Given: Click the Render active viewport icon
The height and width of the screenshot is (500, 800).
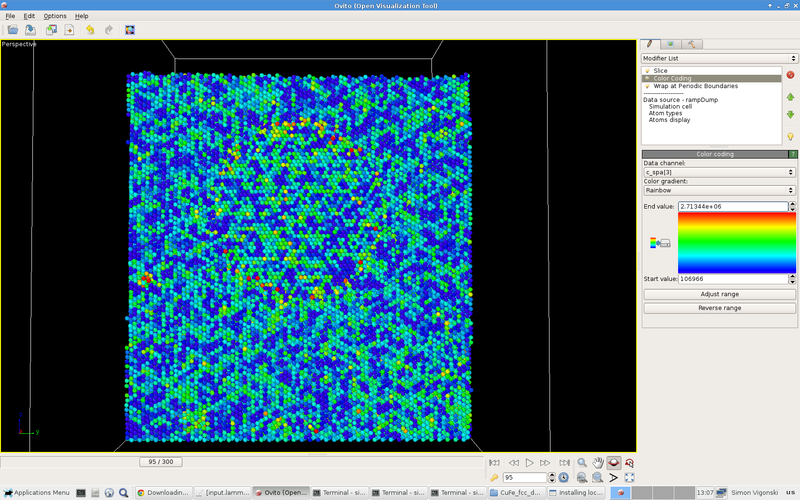Looking at the screenshot, I should [x=130, y=30].
